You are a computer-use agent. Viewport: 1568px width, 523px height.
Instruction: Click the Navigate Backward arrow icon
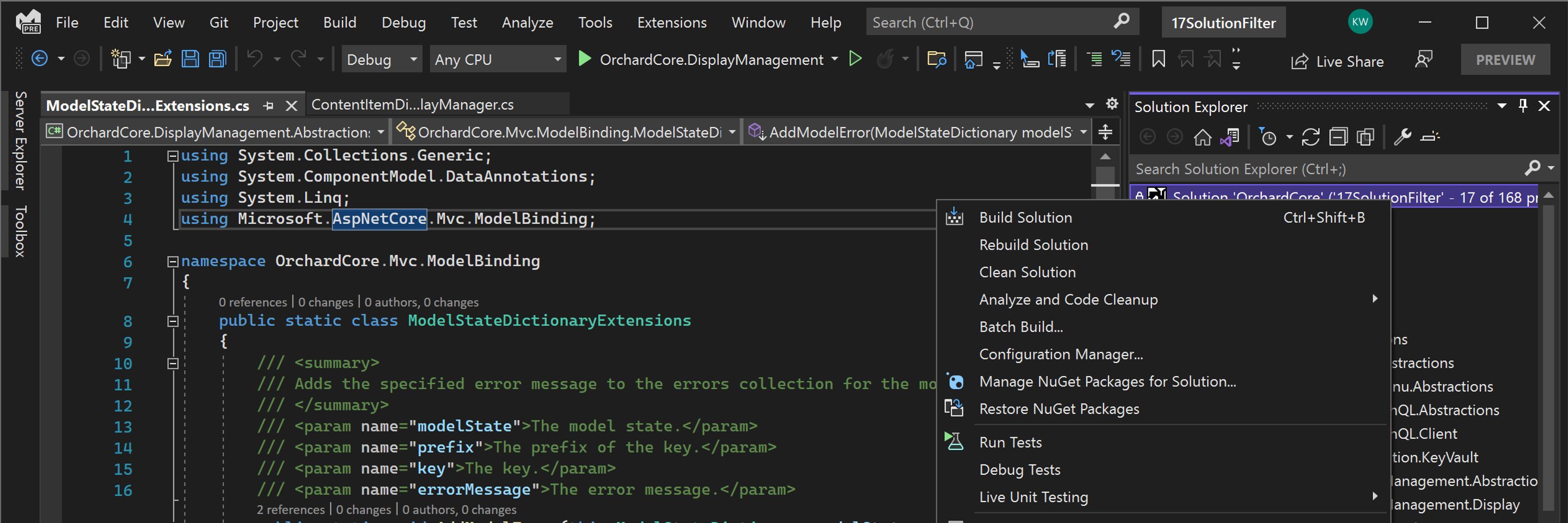[x=40, y=59]
